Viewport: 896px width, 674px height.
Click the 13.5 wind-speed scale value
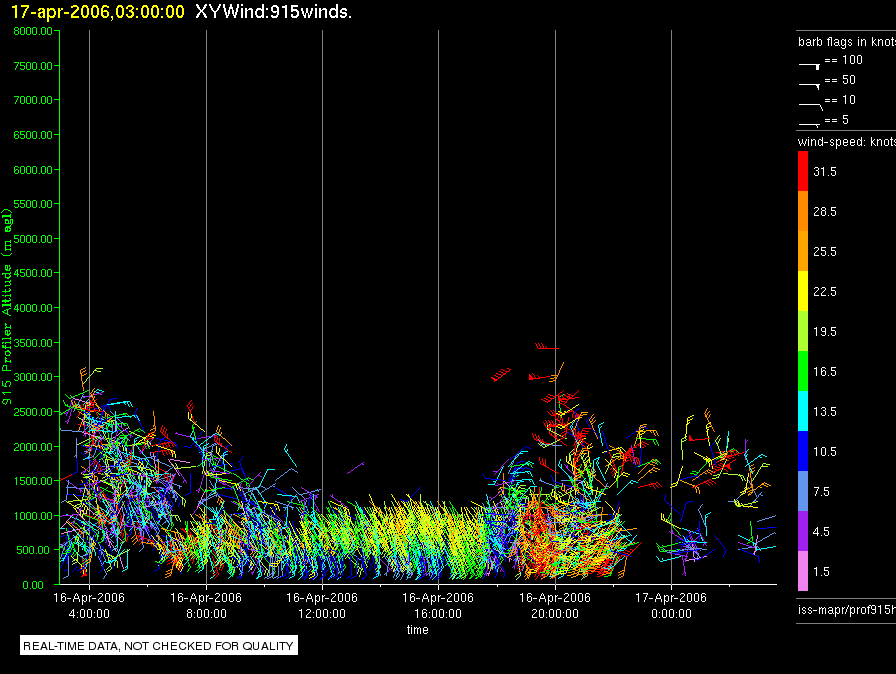click(825, 412)
